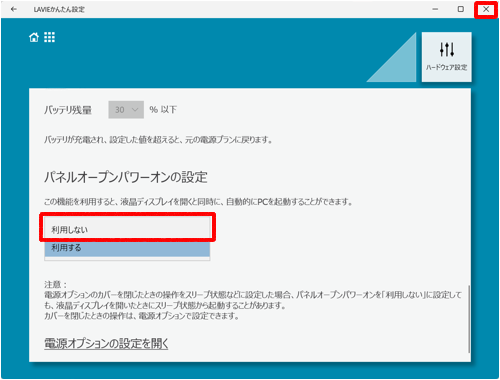Image resolution: width=500 pixels, height=380 pixels.
Task: Click the vertical scrollbar in settings panel
Action: point(469,319)
